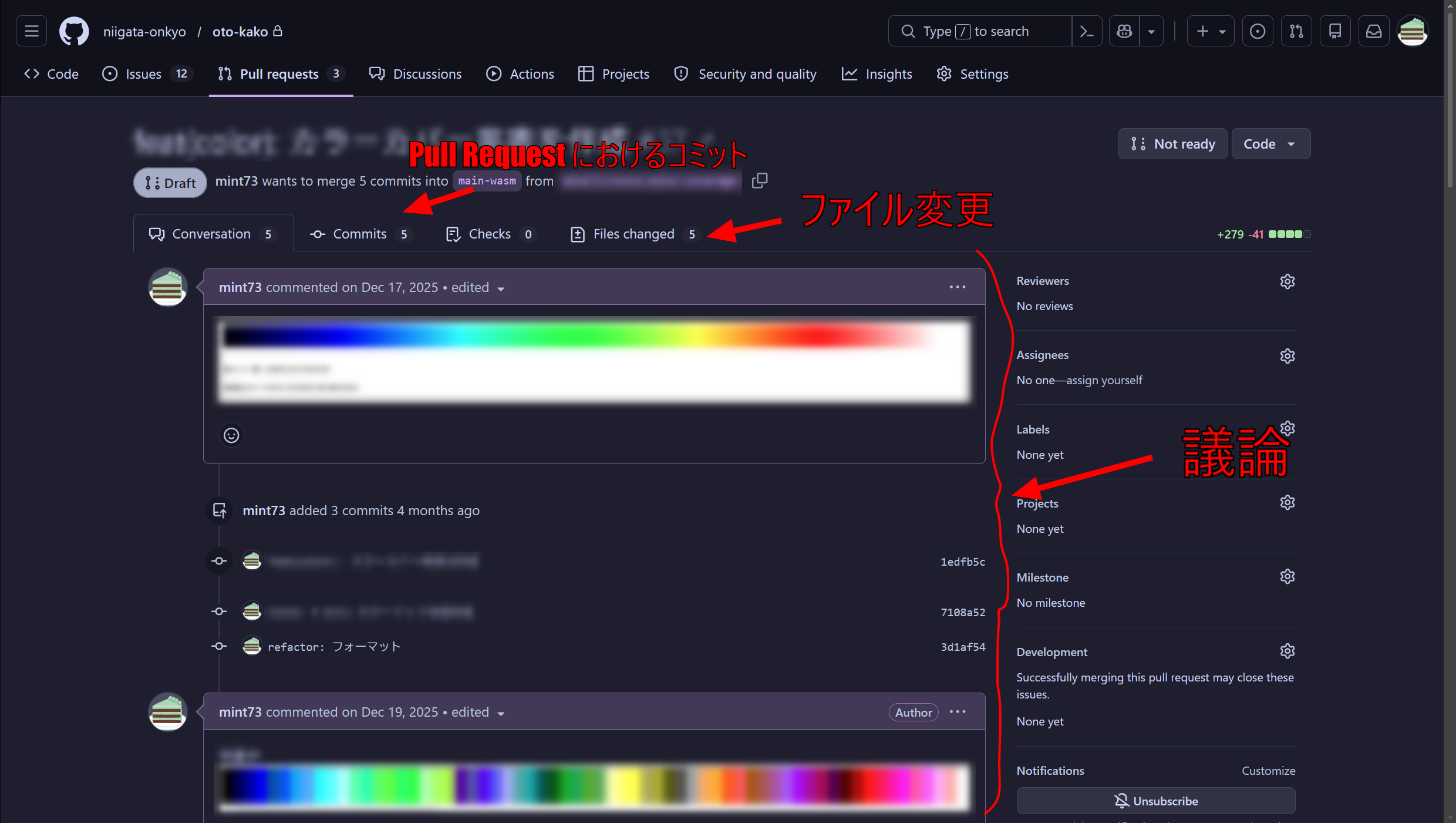Click the assign yourself link
Image resolution: width=1456 pixels, height=823 pixels.
[x=1104, y=380]
